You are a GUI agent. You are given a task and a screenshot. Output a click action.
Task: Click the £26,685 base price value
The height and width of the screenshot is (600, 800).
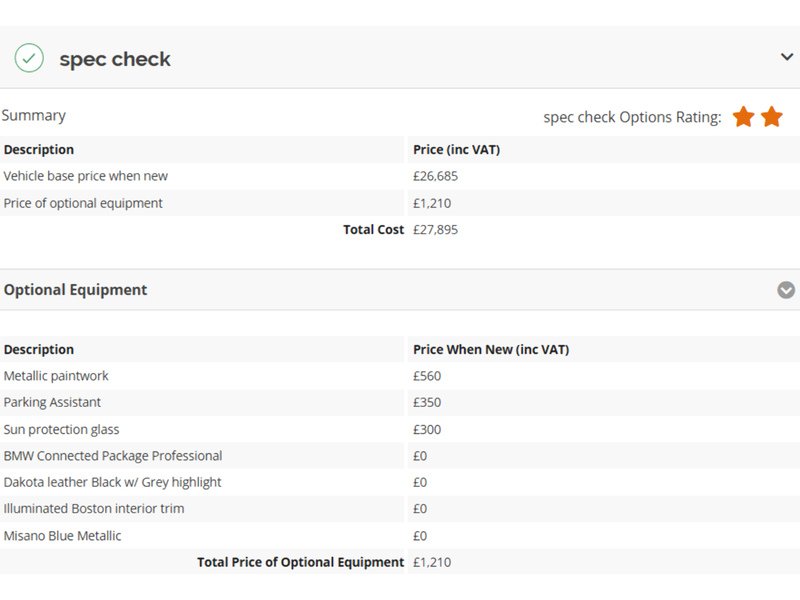[435, 176]
